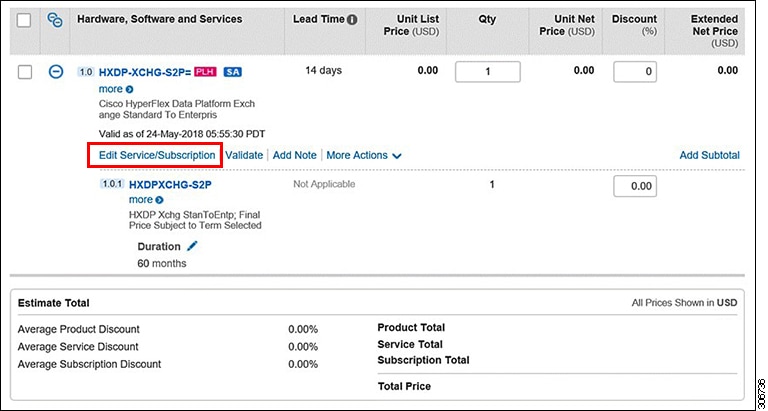The image size is (768, 411).
Task: Click the Estimate Total heading
Action: tap(53, 303)
